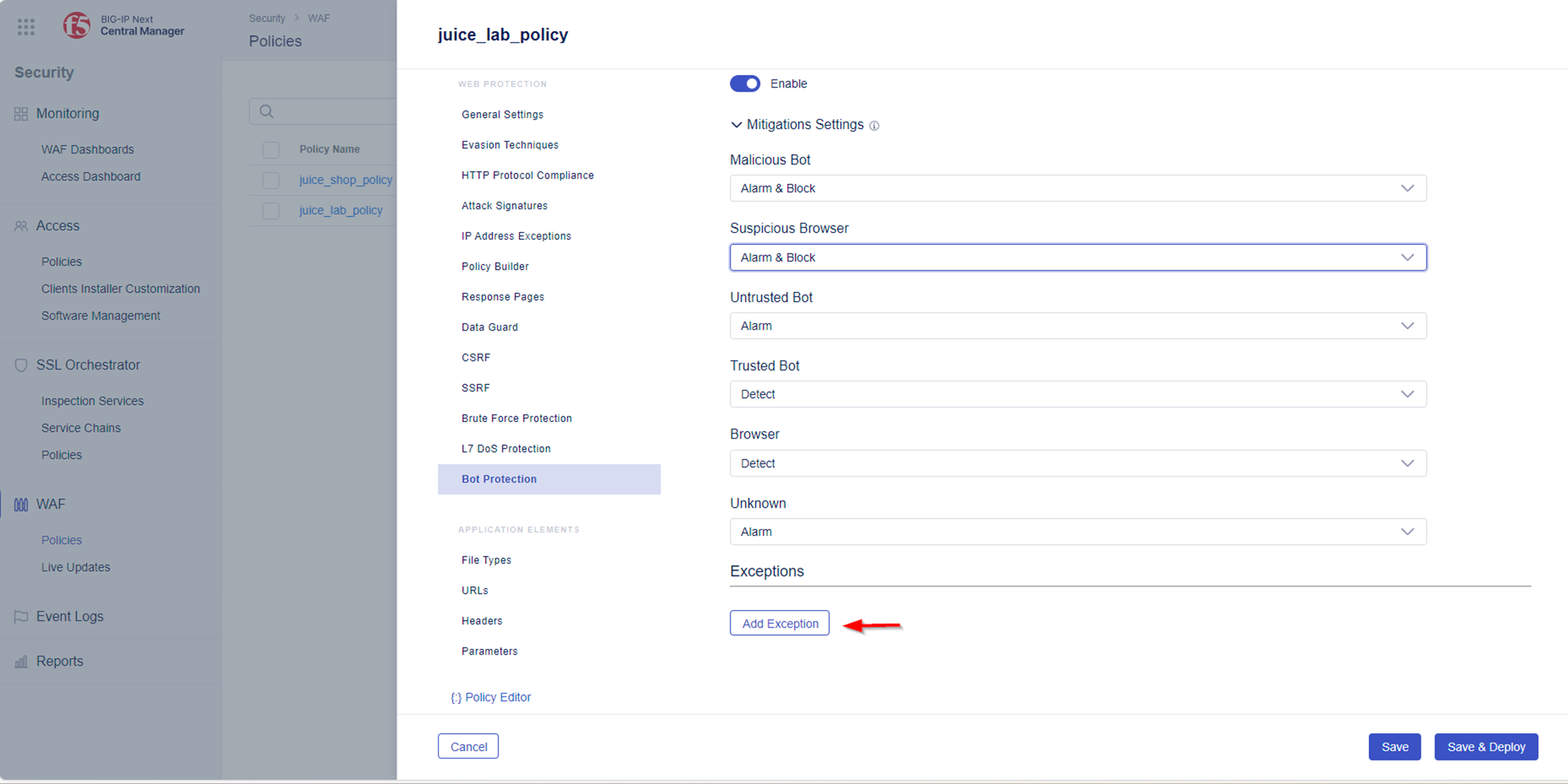This screenshot has height=784, width=1568.
Task: Click the WAF section icon
Action: pyautogui.click(x=21, y=504)
